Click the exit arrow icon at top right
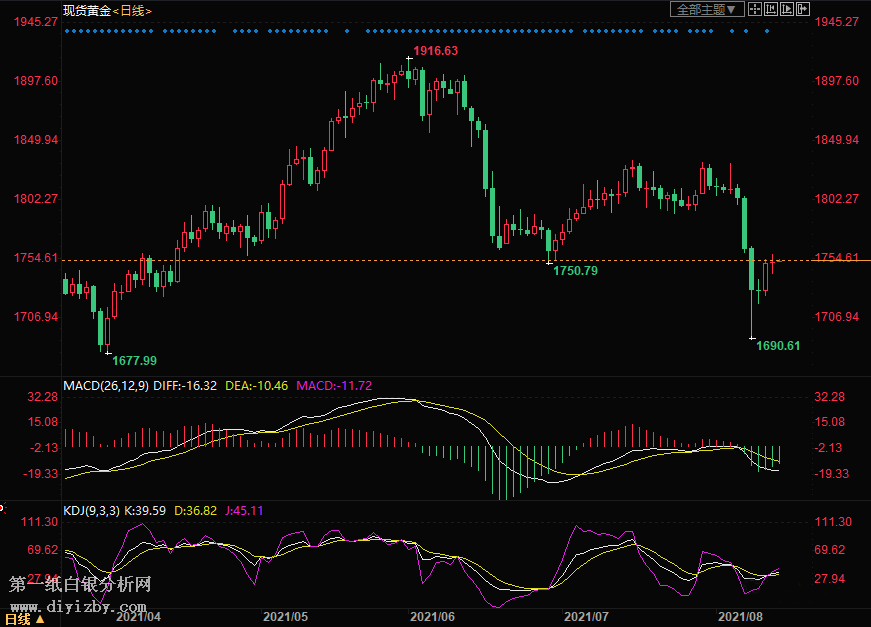 (802, 9)
